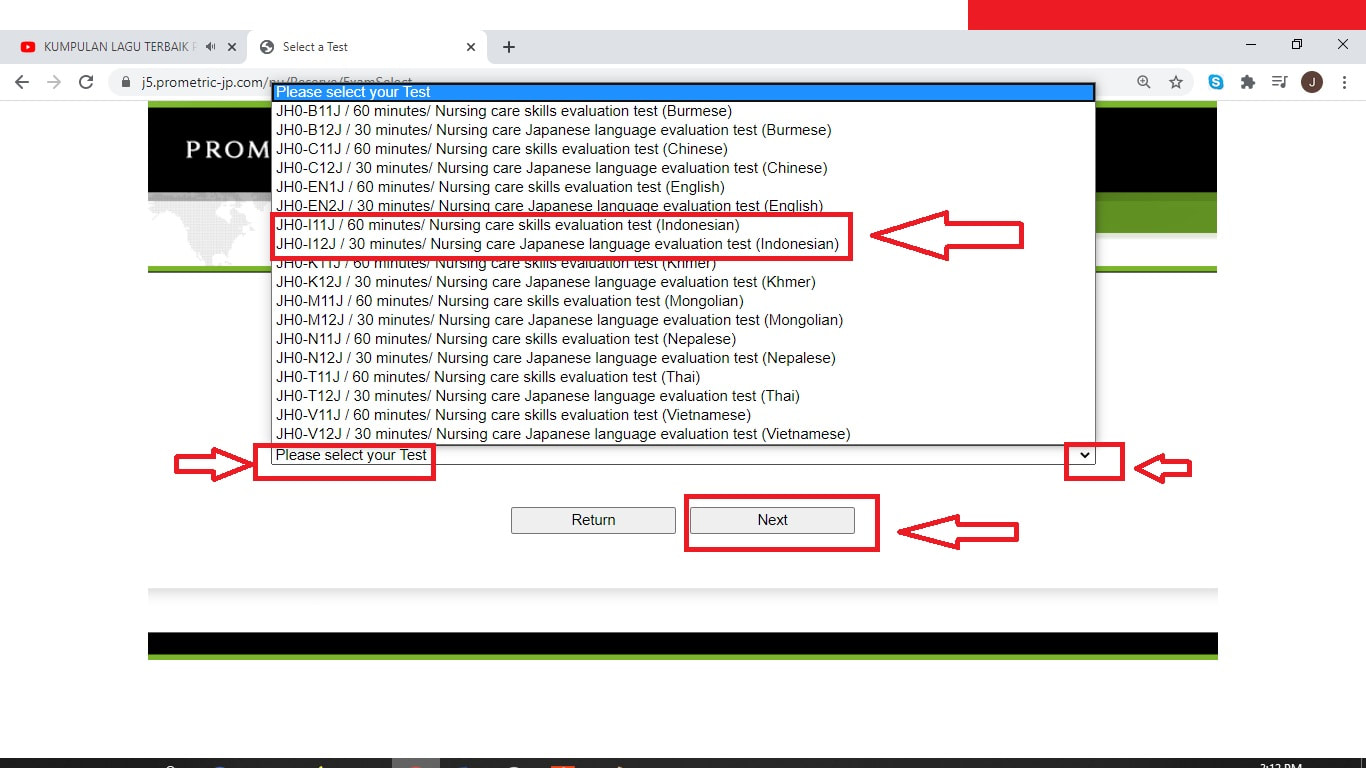Image resolution: width=1366 pixels, height=768 pixels.
Task: Click the Next button
Action: click(772, 520)
